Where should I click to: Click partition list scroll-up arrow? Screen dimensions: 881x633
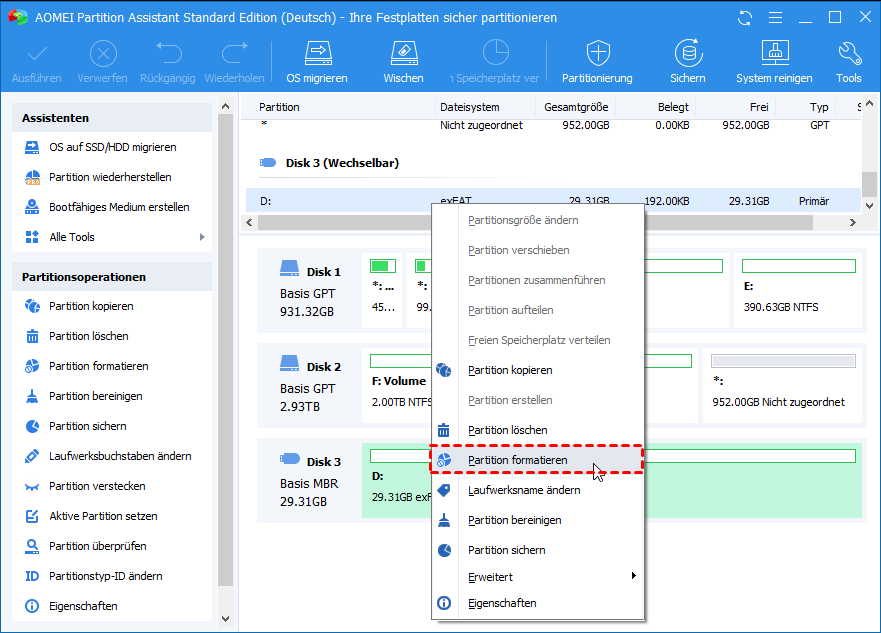(x=869, y=104)
